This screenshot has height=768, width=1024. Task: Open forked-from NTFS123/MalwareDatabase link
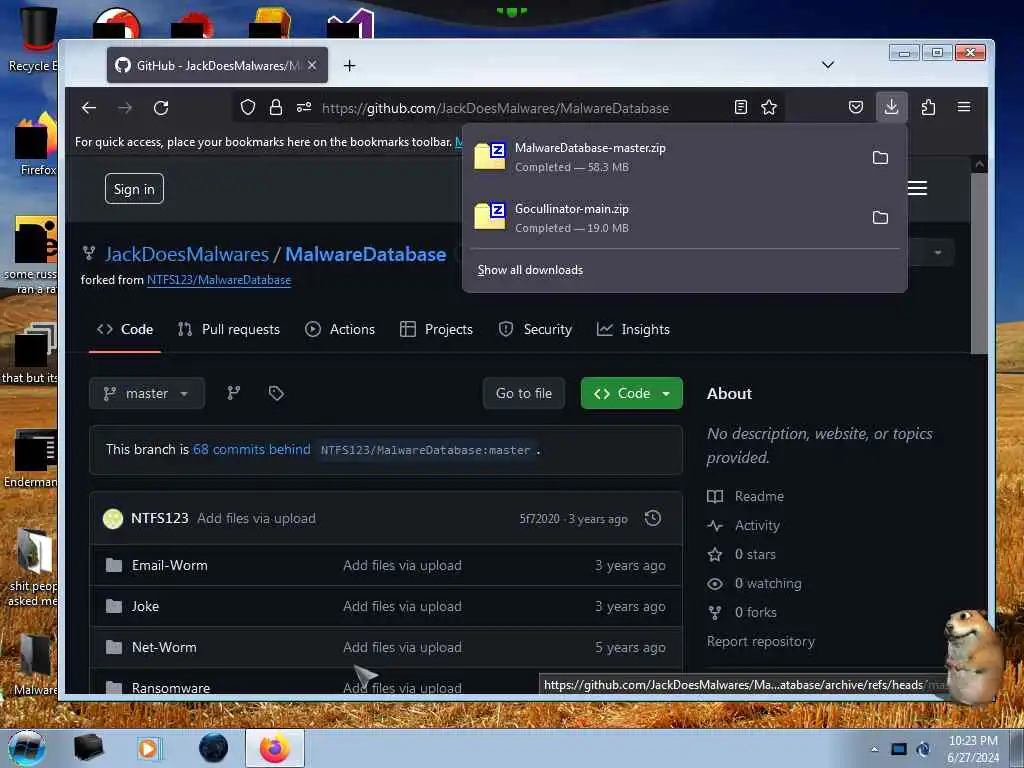[x=219, y=280]
